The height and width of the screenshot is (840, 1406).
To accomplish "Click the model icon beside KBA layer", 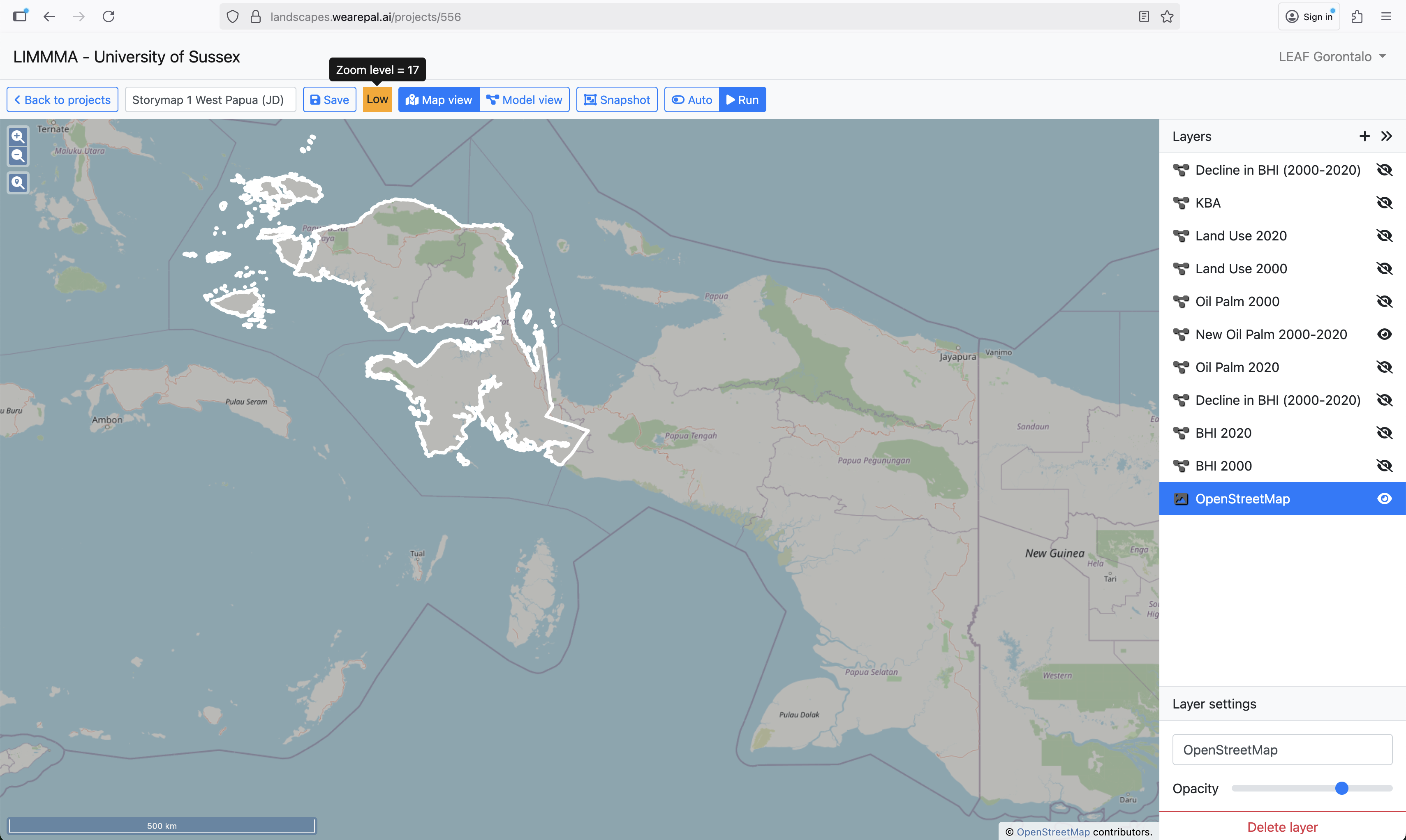I will point(1181,203).
